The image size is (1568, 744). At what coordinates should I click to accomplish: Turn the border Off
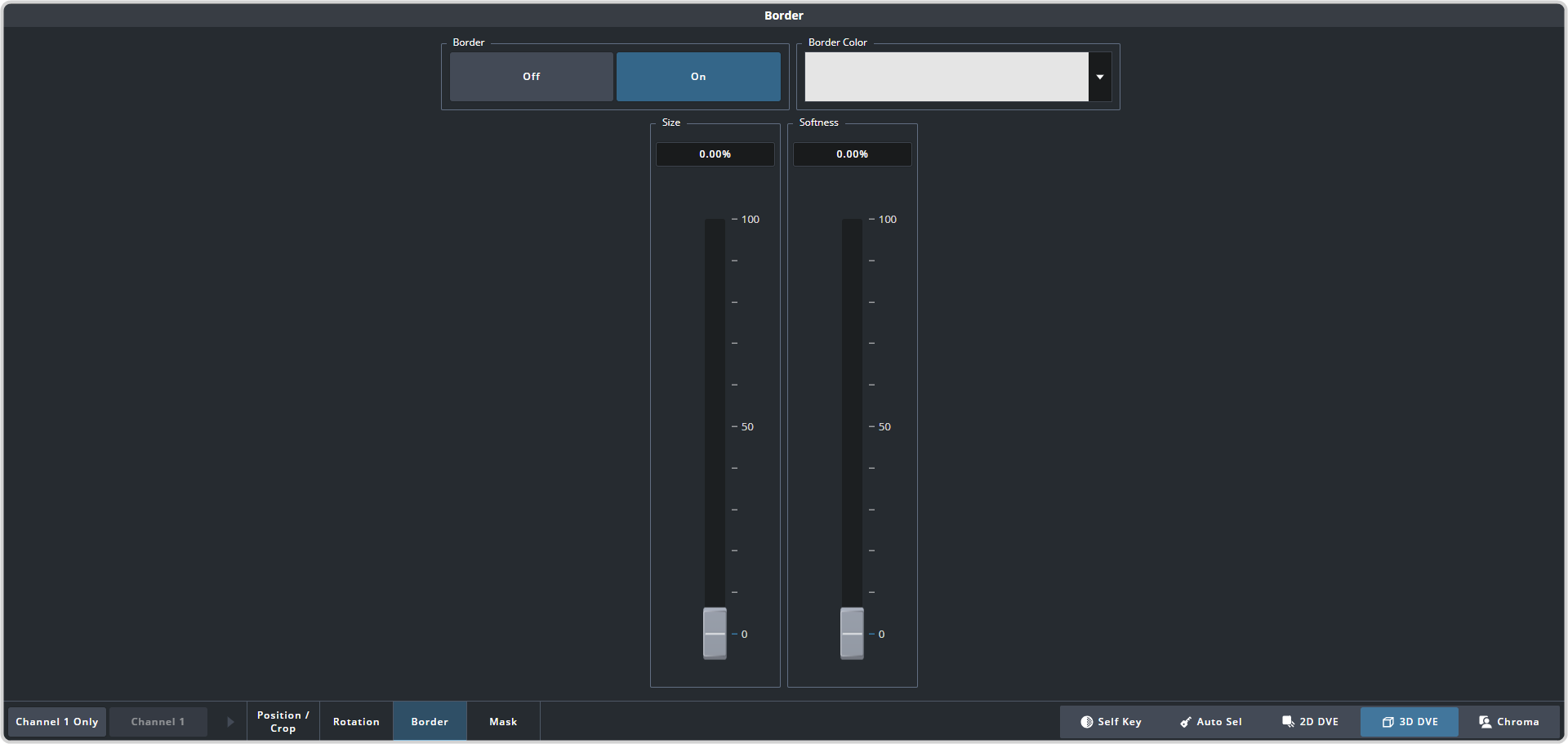click(531, 77)
